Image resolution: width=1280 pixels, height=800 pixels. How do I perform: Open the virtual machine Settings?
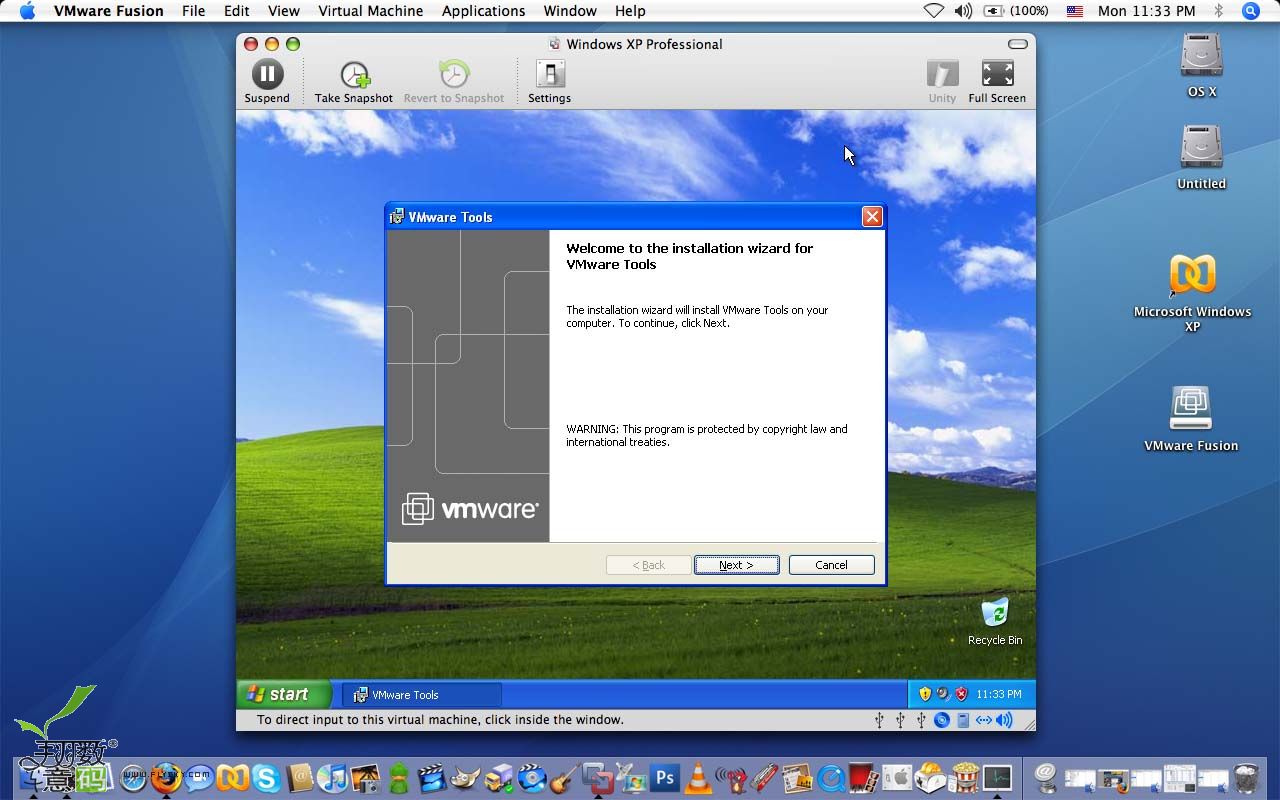point(550,81)
